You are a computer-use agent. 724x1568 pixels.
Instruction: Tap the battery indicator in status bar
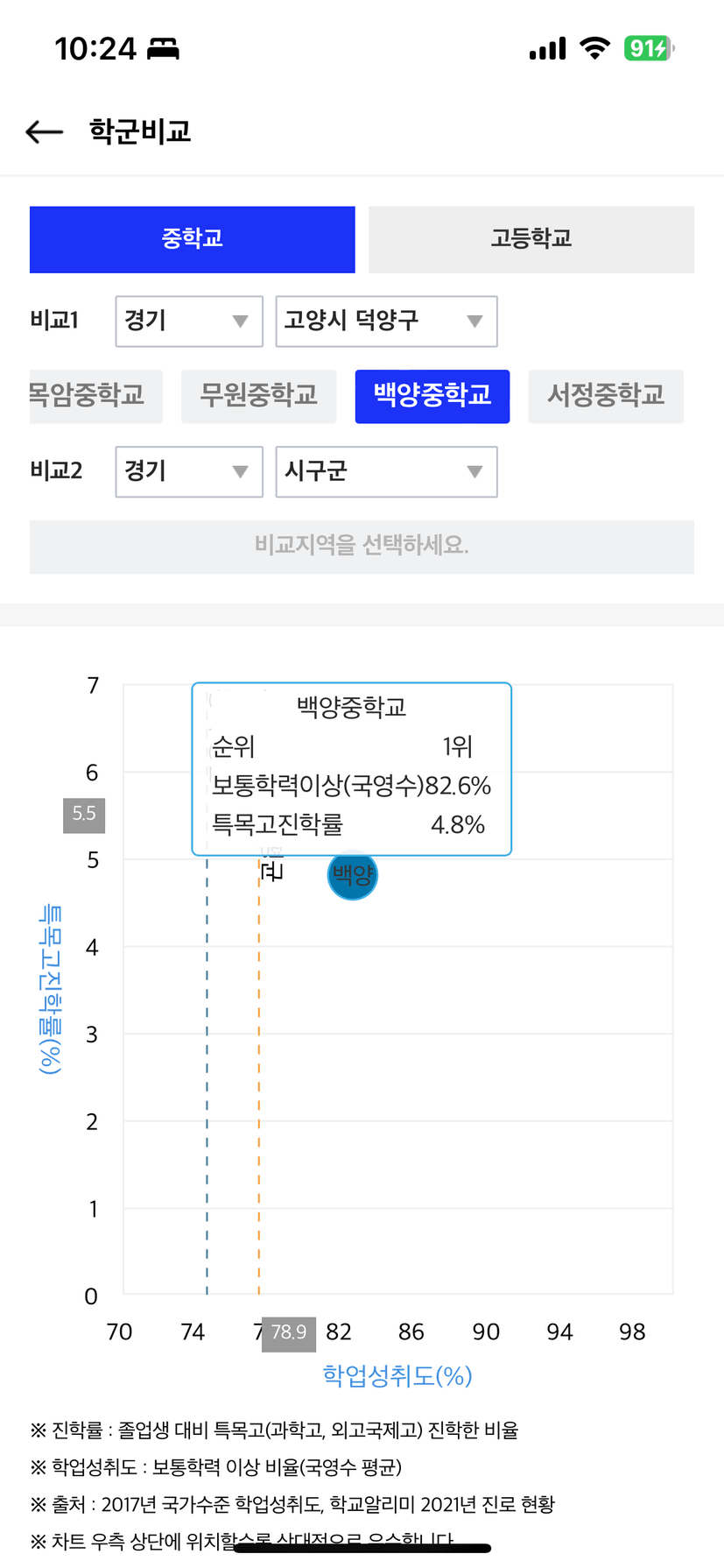coord(648,48)
